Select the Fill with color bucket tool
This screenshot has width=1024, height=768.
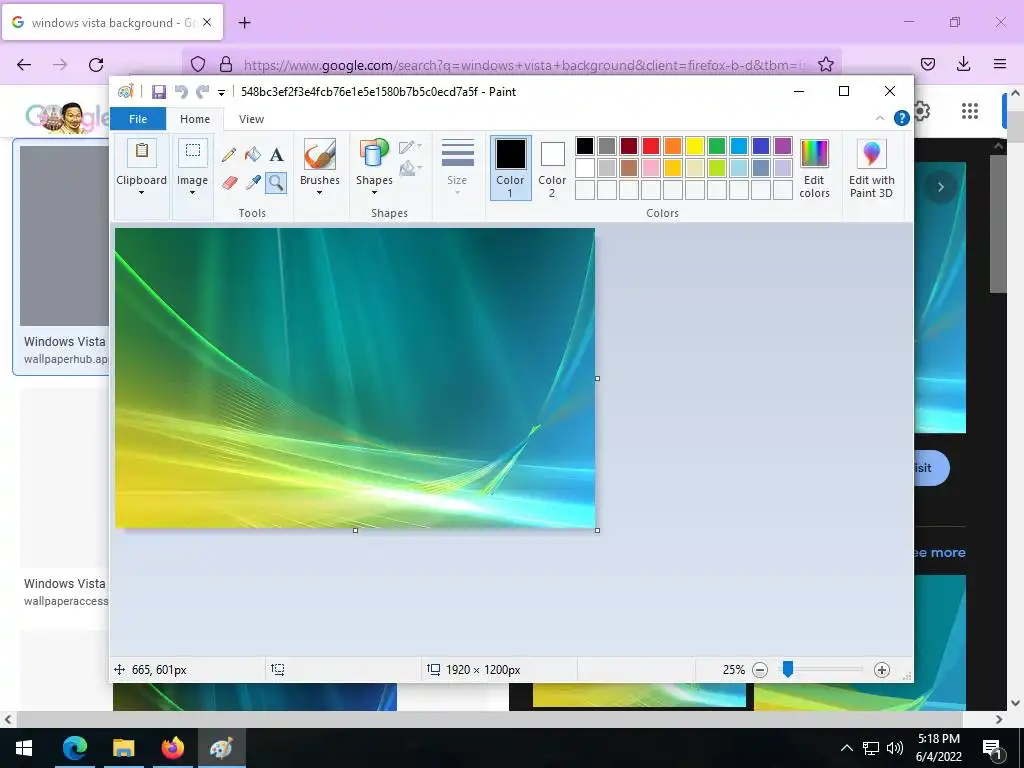point(253,155)
